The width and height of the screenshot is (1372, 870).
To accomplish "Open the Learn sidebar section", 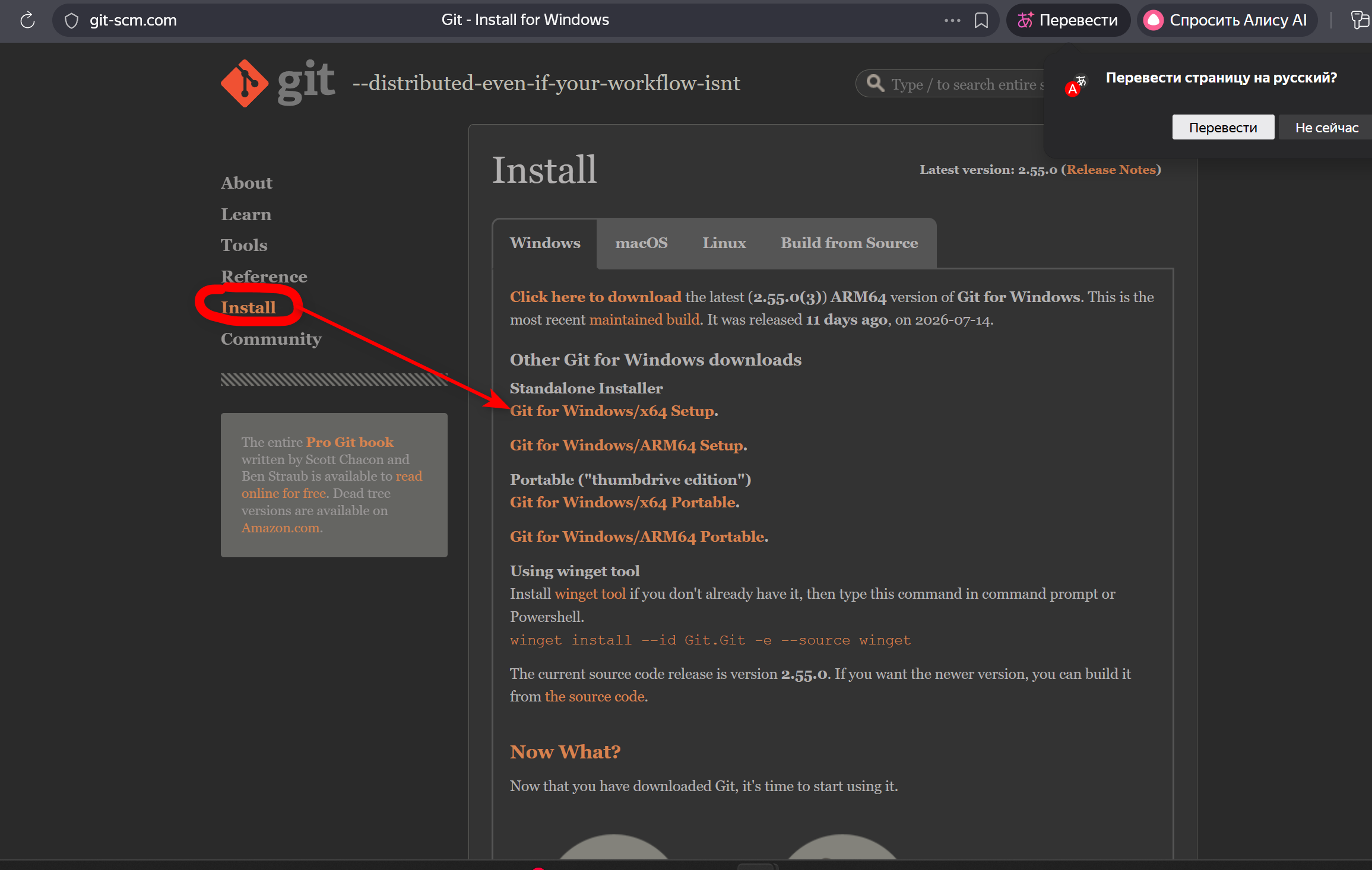I will [246, 214].
